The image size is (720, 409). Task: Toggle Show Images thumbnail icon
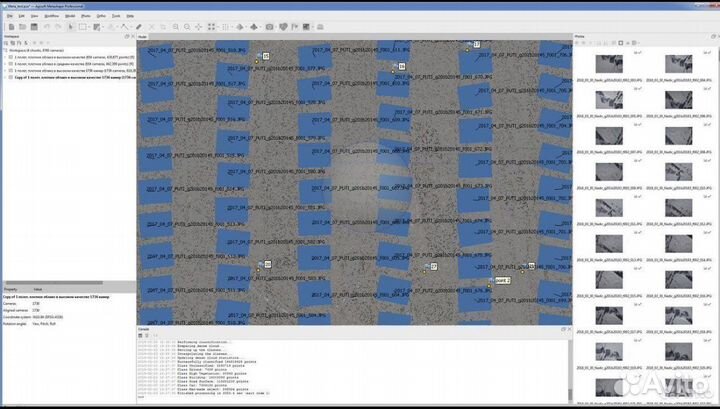pos(306,27)
